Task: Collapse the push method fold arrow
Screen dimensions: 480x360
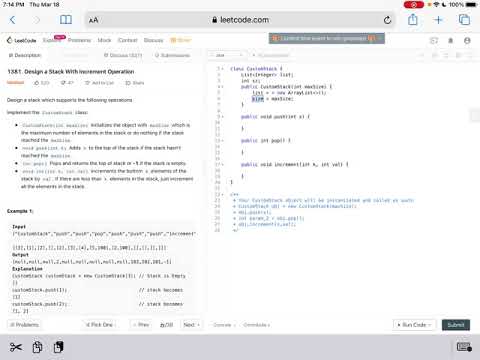Action: pyautogui.click(x=222, y=117)
